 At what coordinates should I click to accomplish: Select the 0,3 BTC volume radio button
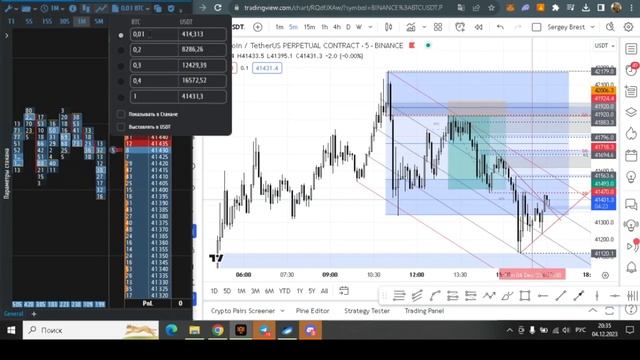coord(121,66)
